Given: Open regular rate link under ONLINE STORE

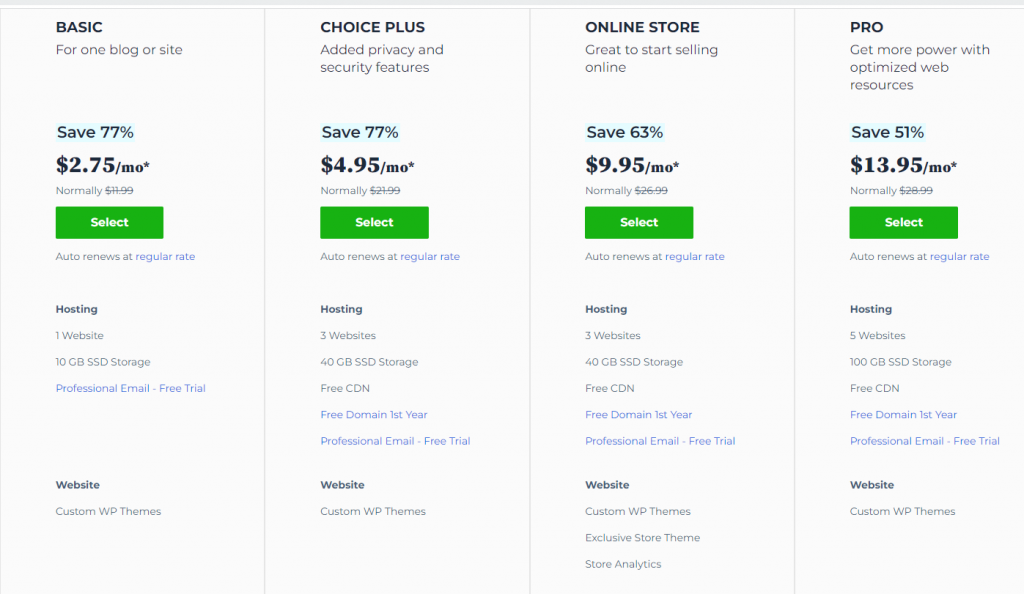Looking at the screenshot, I should pyautogui.click(x=695, y=257).
